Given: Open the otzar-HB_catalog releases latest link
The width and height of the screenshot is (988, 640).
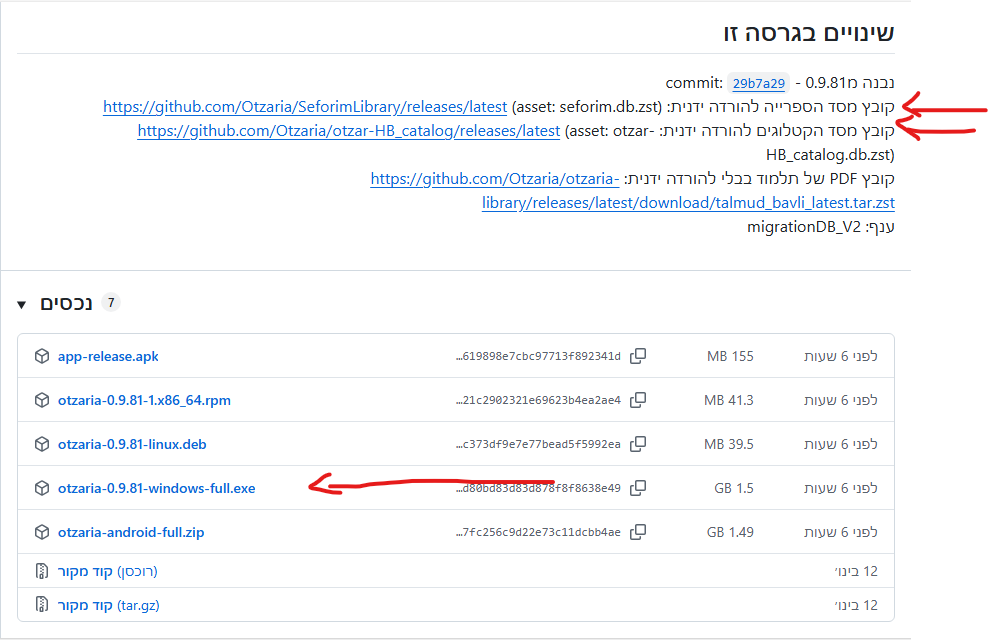Looking at the screenshot, I should coord(348,131).
